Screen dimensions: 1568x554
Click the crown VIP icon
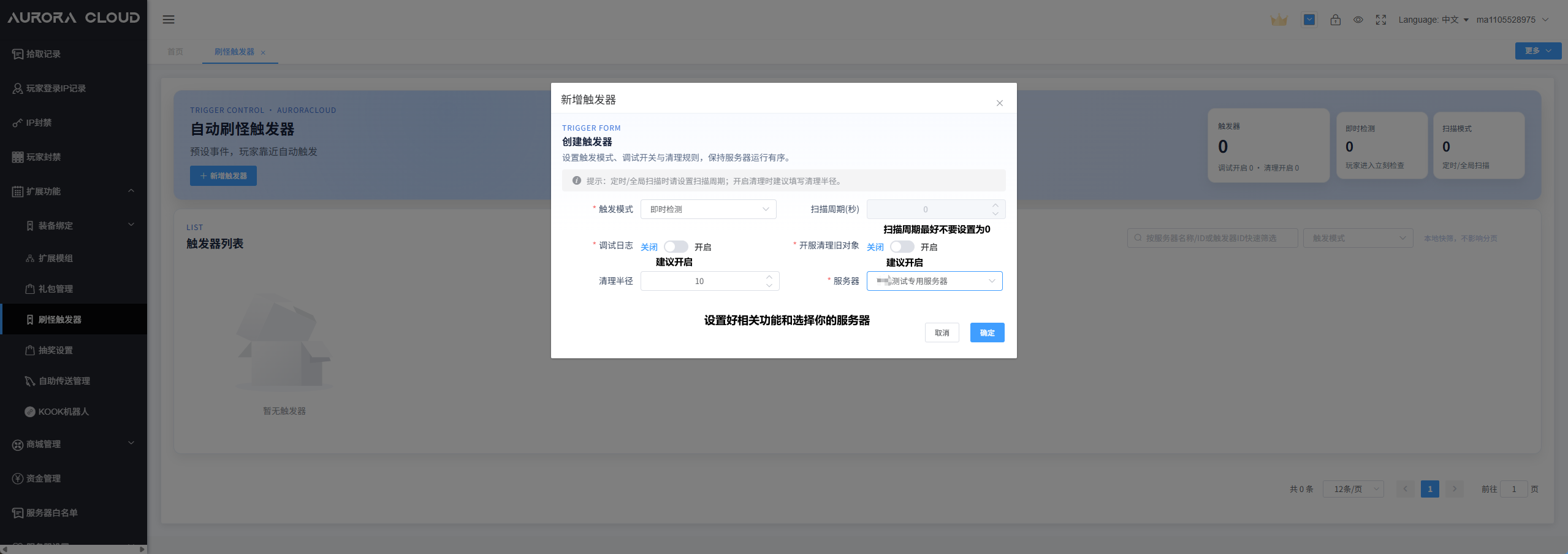(1279, 20)
